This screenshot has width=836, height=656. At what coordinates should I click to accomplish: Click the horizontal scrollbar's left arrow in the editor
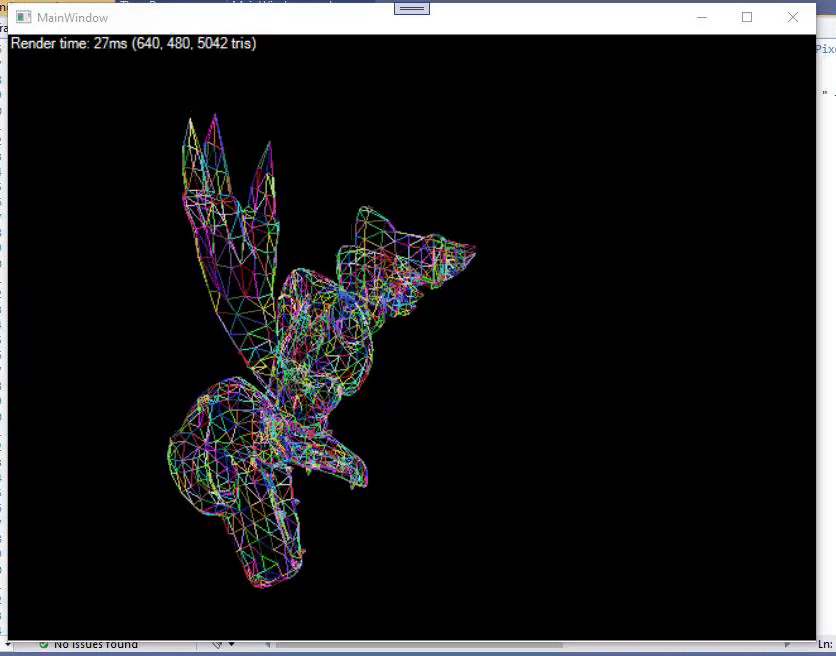tap(268, 645)
